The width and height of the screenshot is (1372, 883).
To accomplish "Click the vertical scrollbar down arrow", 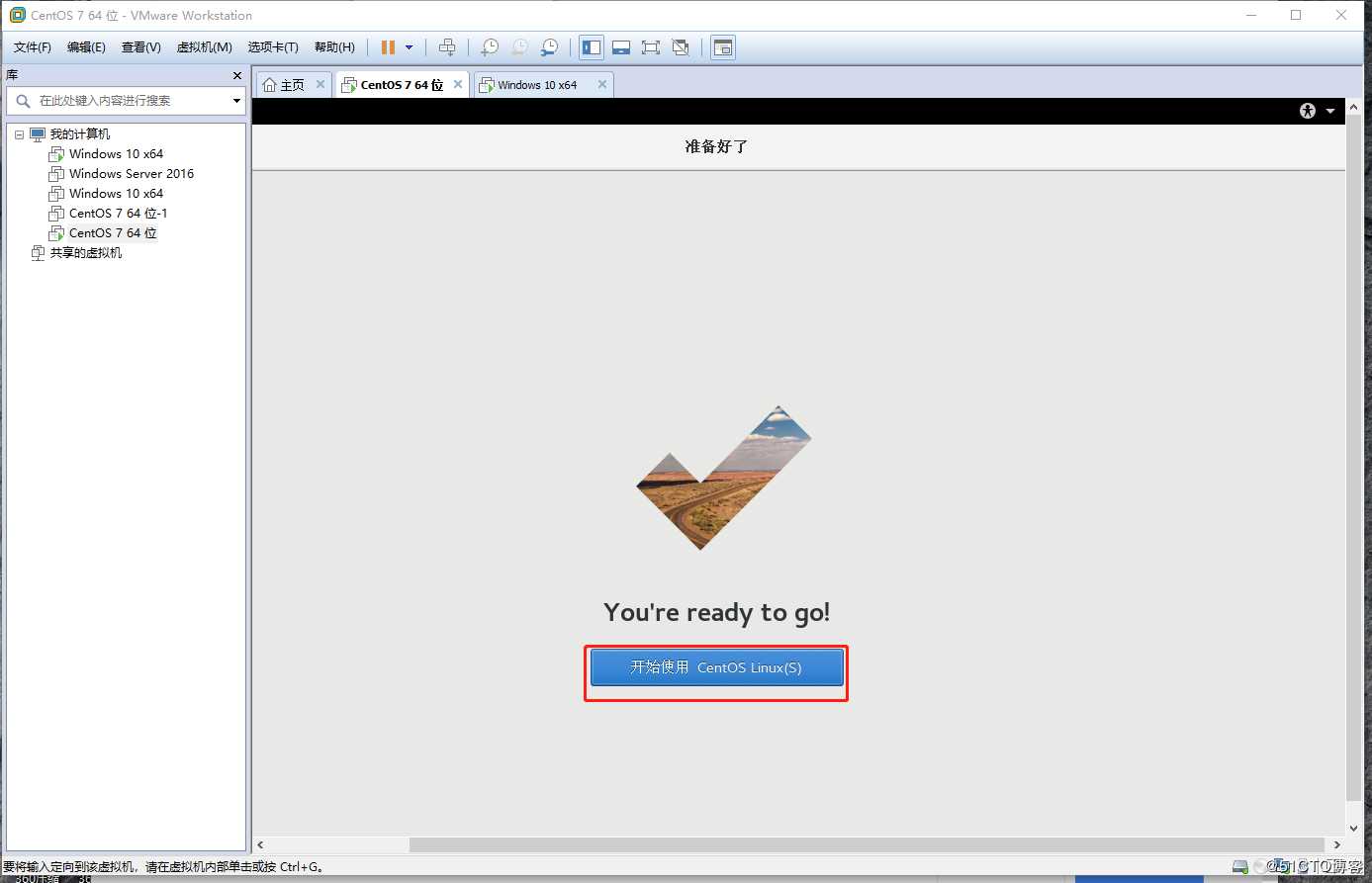I will pos(1354,829).
